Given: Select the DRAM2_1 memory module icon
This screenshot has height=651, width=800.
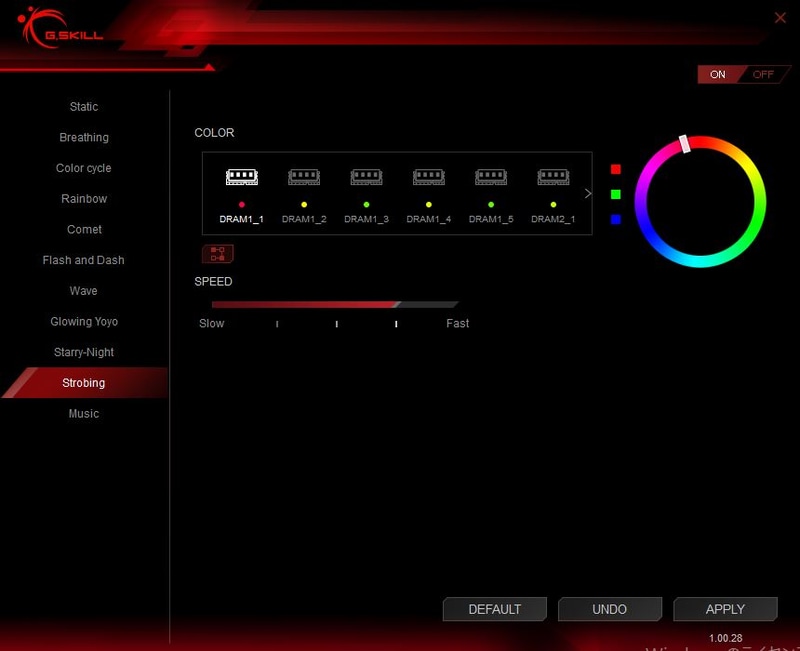Looking at the screenshot, I should point(553,177).
